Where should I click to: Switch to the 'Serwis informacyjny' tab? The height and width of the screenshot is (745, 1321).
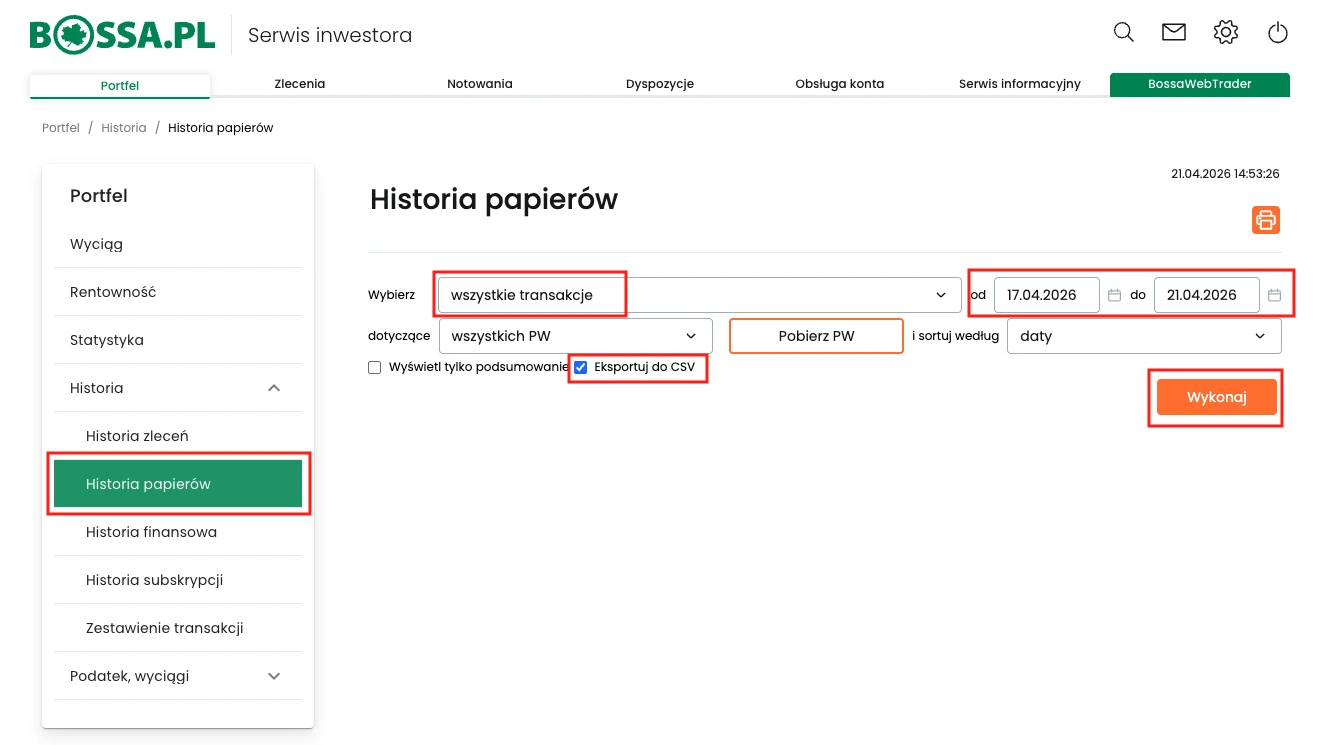1020,84
